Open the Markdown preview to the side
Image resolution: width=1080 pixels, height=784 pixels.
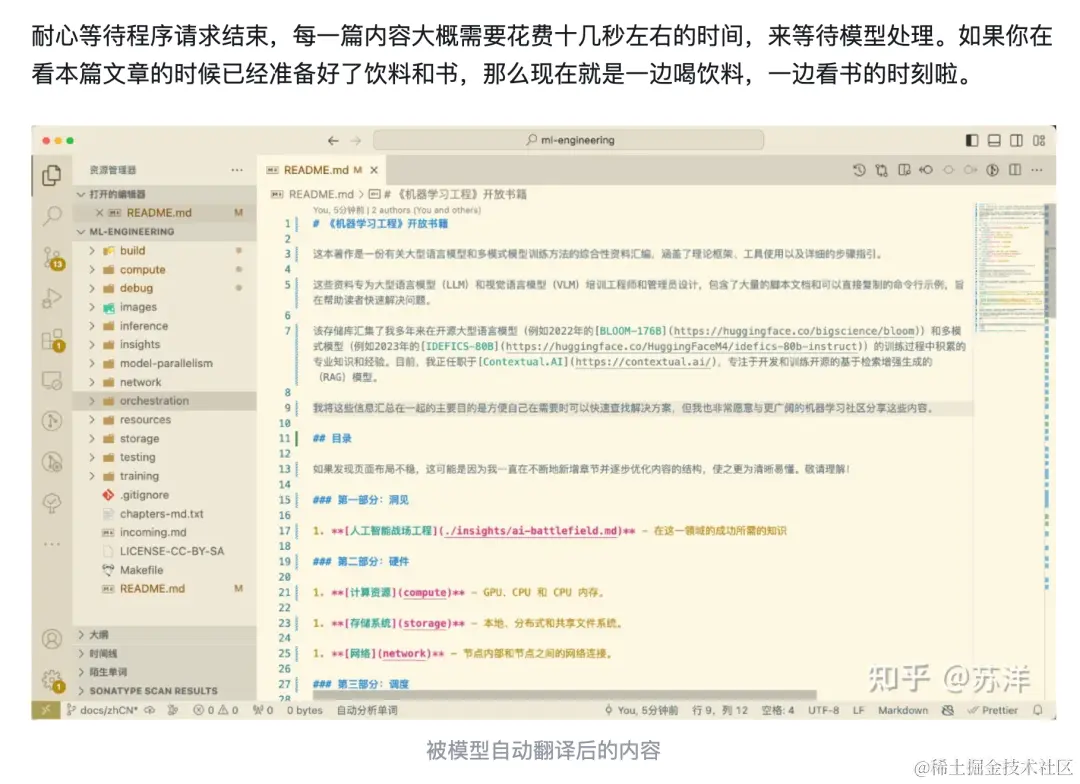point(904,169)
